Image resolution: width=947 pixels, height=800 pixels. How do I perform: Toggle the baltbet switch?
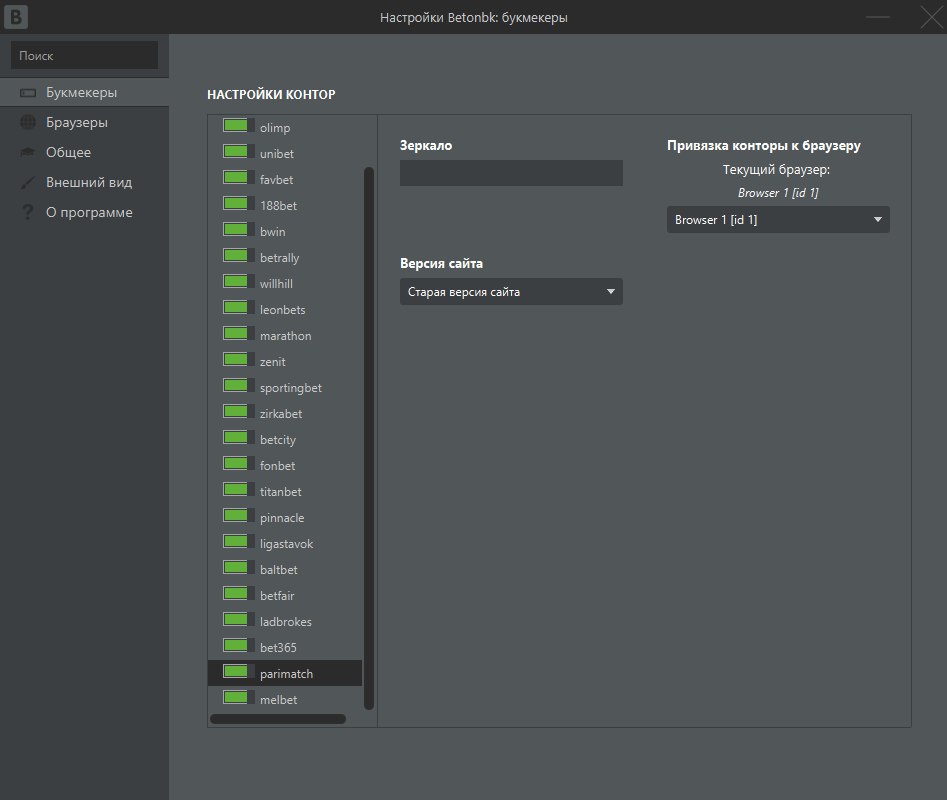tap(238, 567)
